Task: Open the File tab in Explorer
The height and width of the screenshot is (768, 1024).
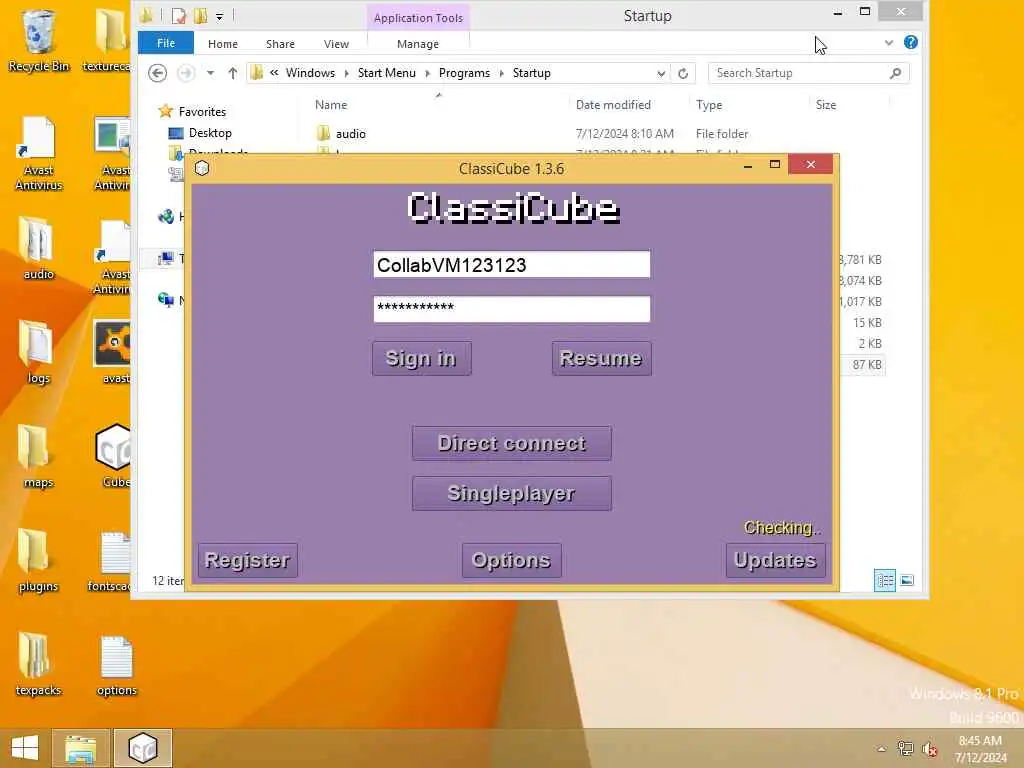Action: point(166,43)
